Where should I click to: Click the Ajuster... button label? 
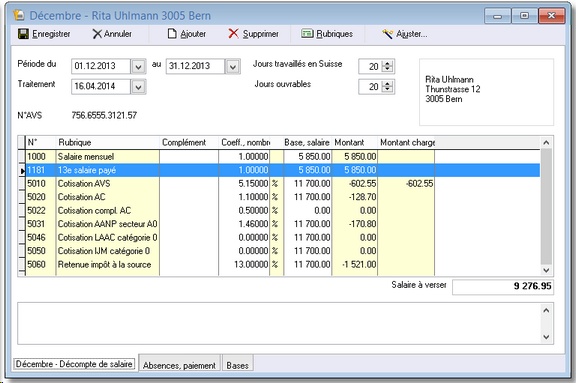tap(411, 34)
